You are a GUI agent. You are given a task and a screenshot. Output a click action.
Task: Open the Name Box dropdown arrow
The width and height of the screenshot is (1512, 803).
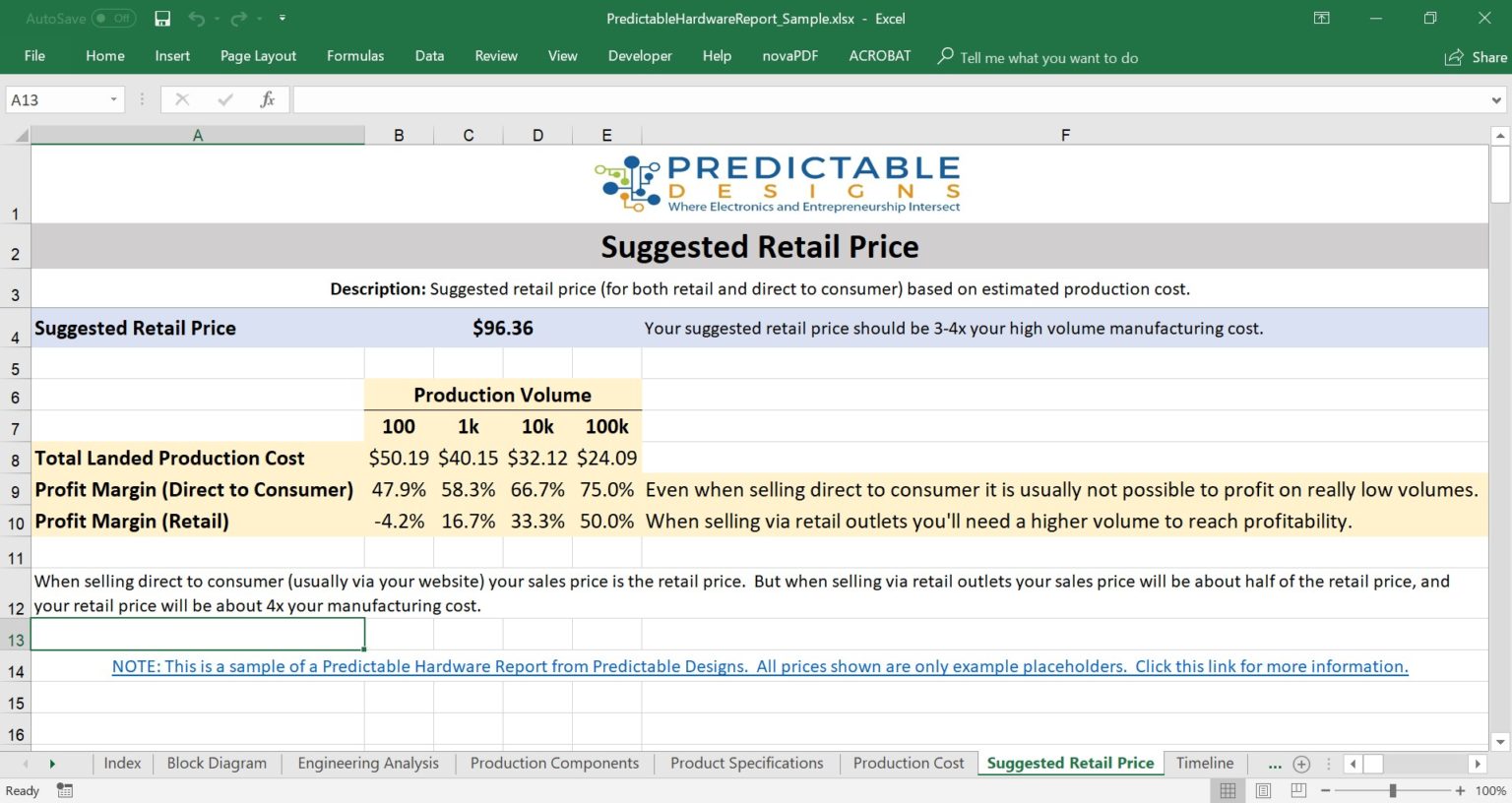coord(113,98)
